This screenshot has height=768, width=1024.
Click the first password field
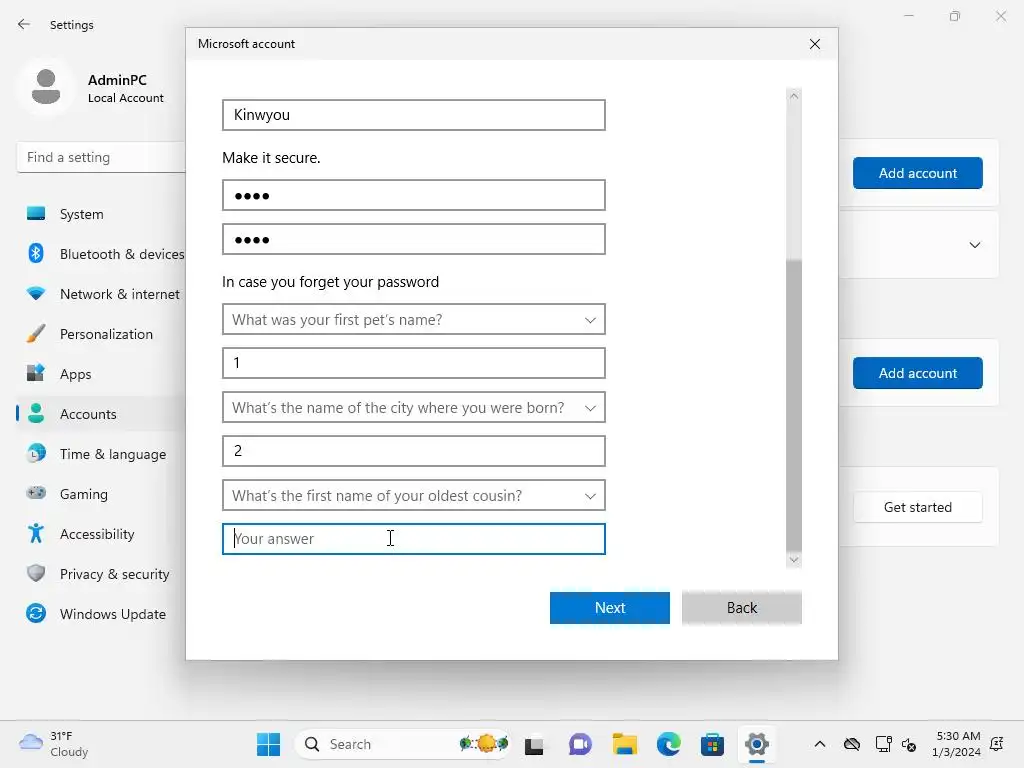pos(413,195)
